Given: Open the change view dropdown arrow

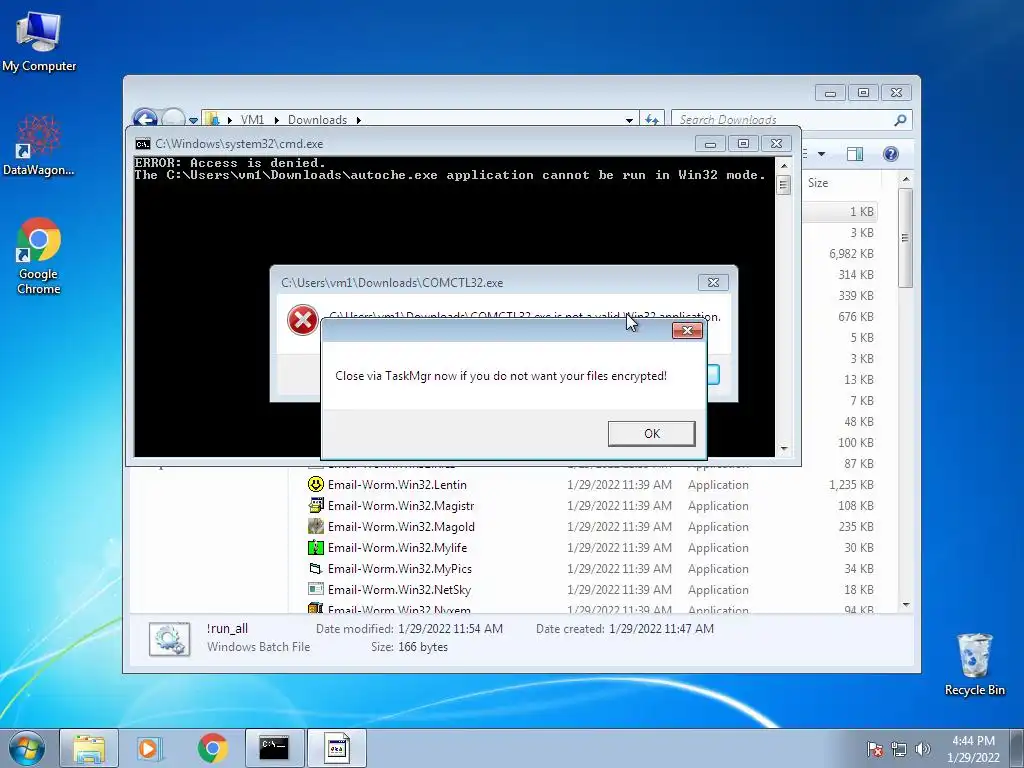Looking at the screenshot, I should [822, 154].
